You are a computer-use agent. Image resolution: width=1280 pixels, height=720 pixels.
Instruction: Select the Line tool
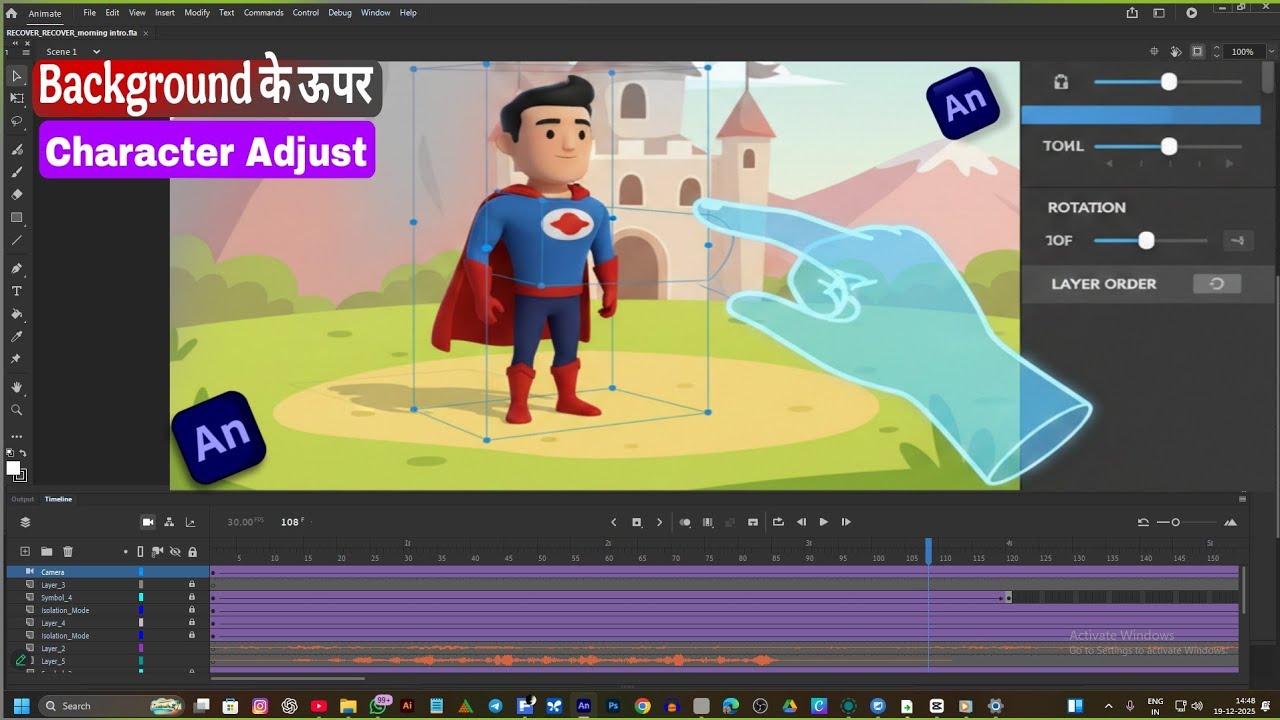16,240
